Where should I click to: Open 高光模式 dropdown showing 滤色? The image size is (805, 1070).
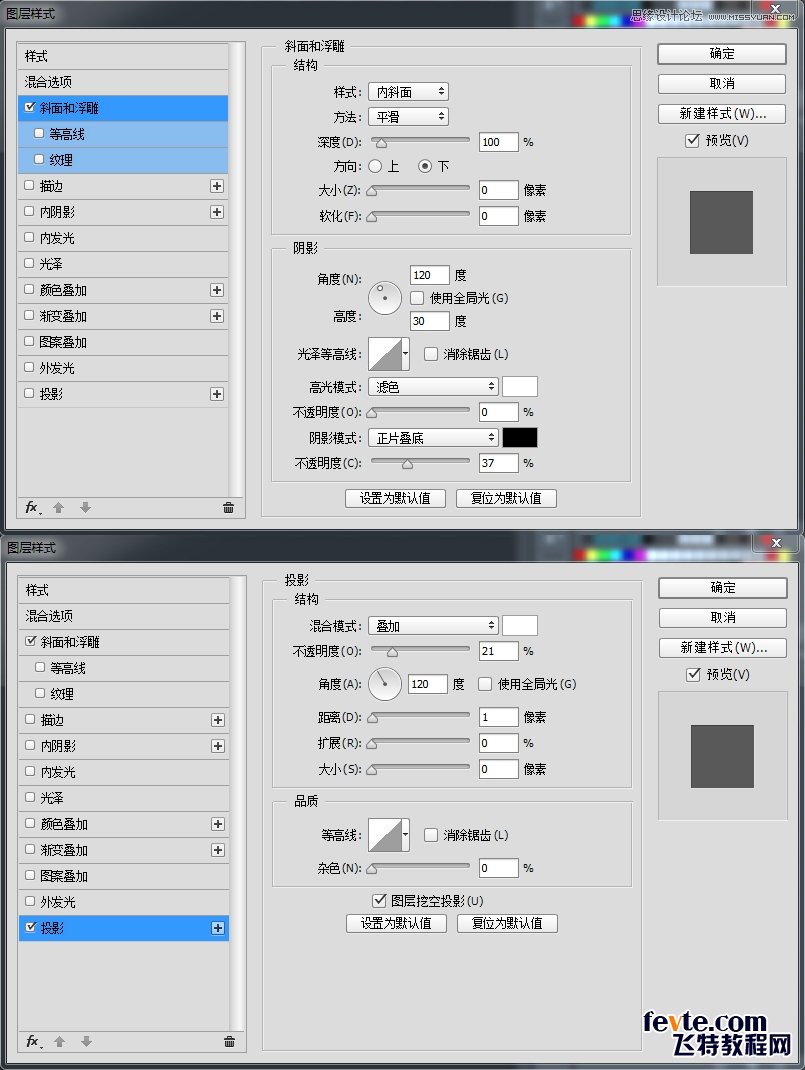[433, 387]
